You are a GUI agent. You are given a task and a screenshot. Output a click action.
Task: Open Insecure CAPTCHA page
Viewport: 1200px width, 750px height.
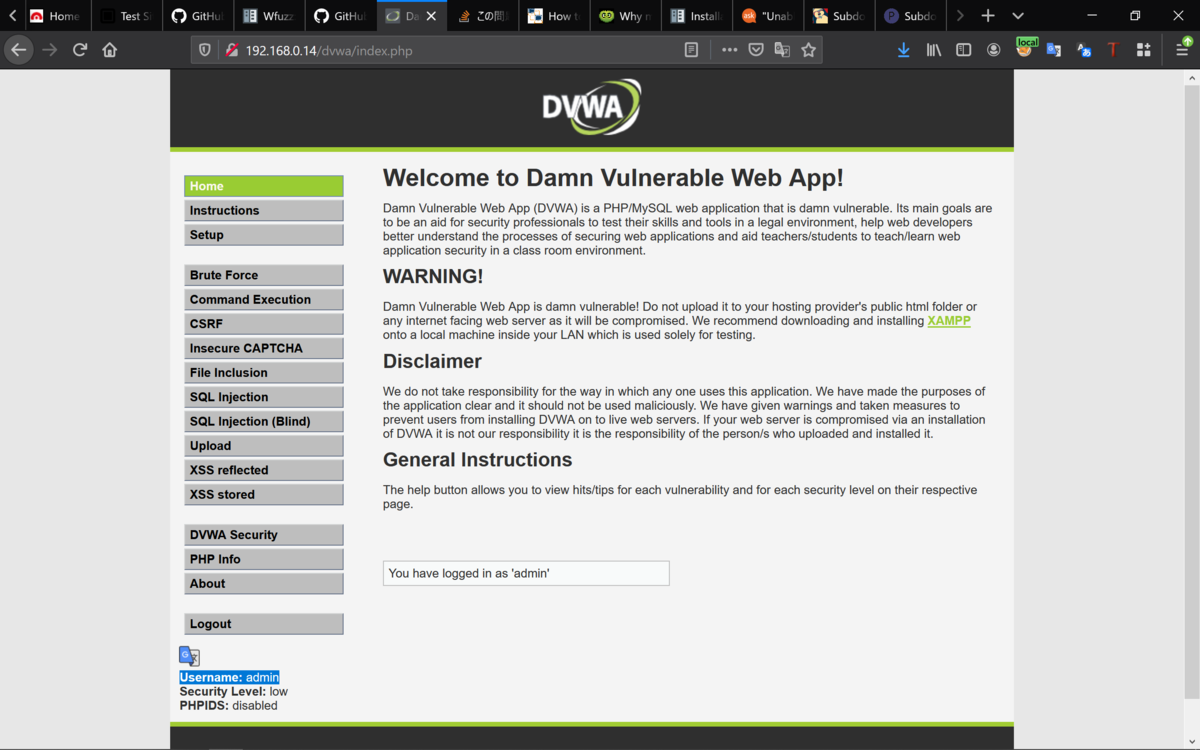[264, 348]
